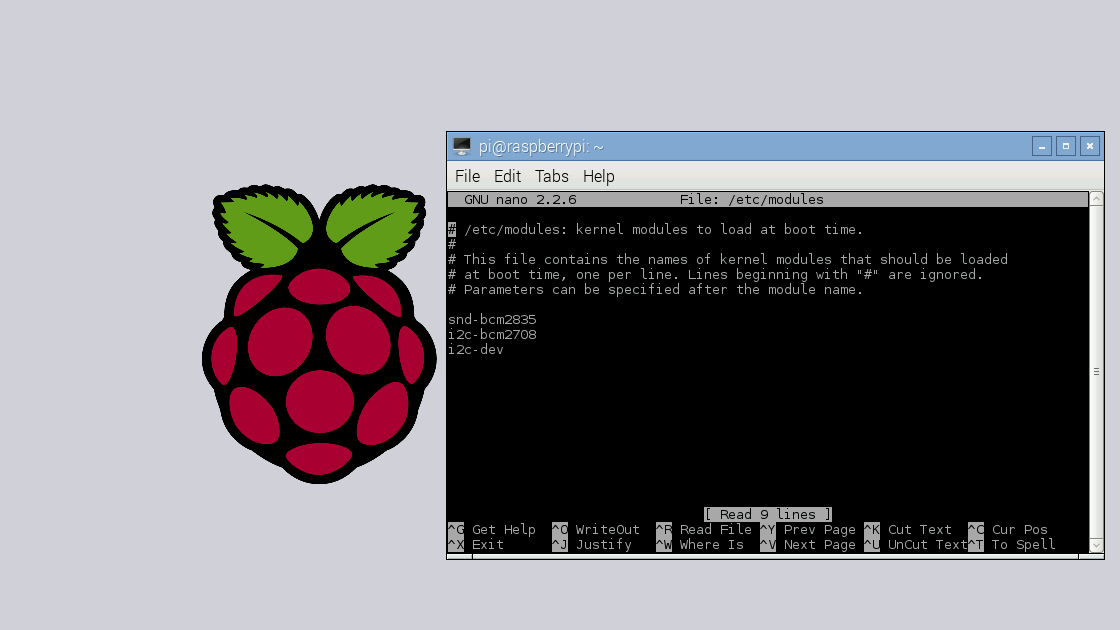Click the snd-bcm2835 module line
The image size is (1120, 630).
(x=492, y=319)
